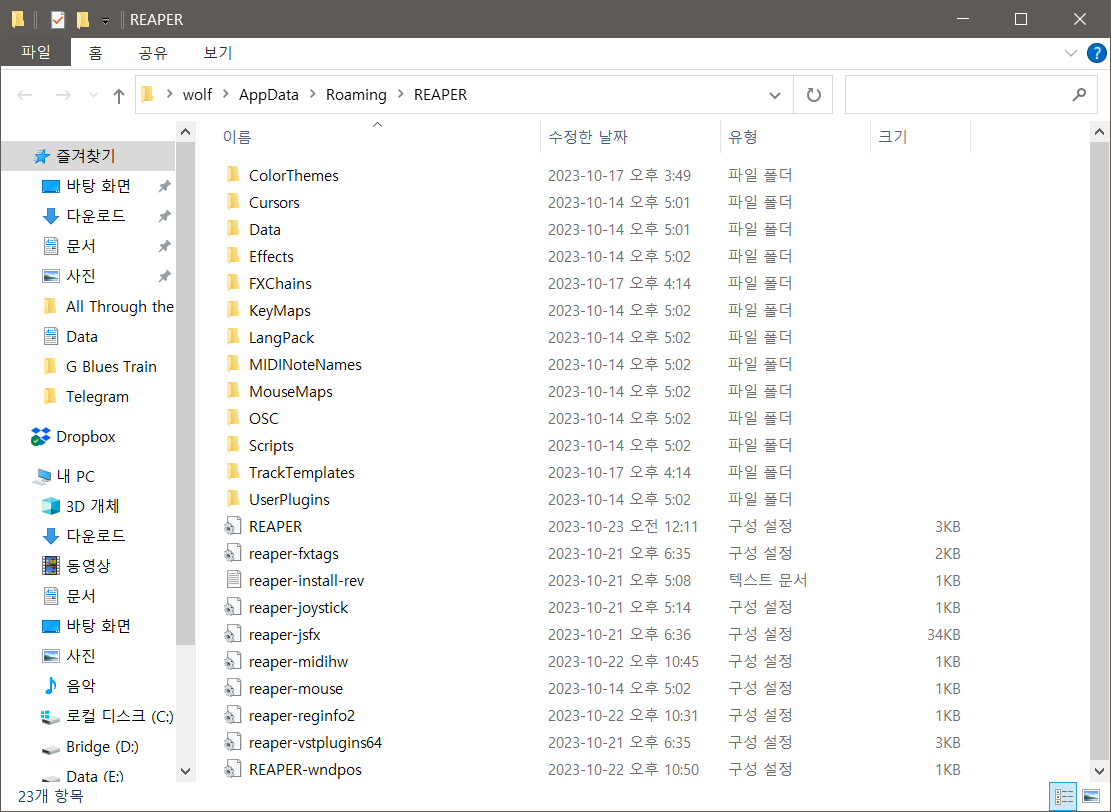Open the ColorThemes folder icon
This screenshot has width=1111, height=812.
pos(233,175)
